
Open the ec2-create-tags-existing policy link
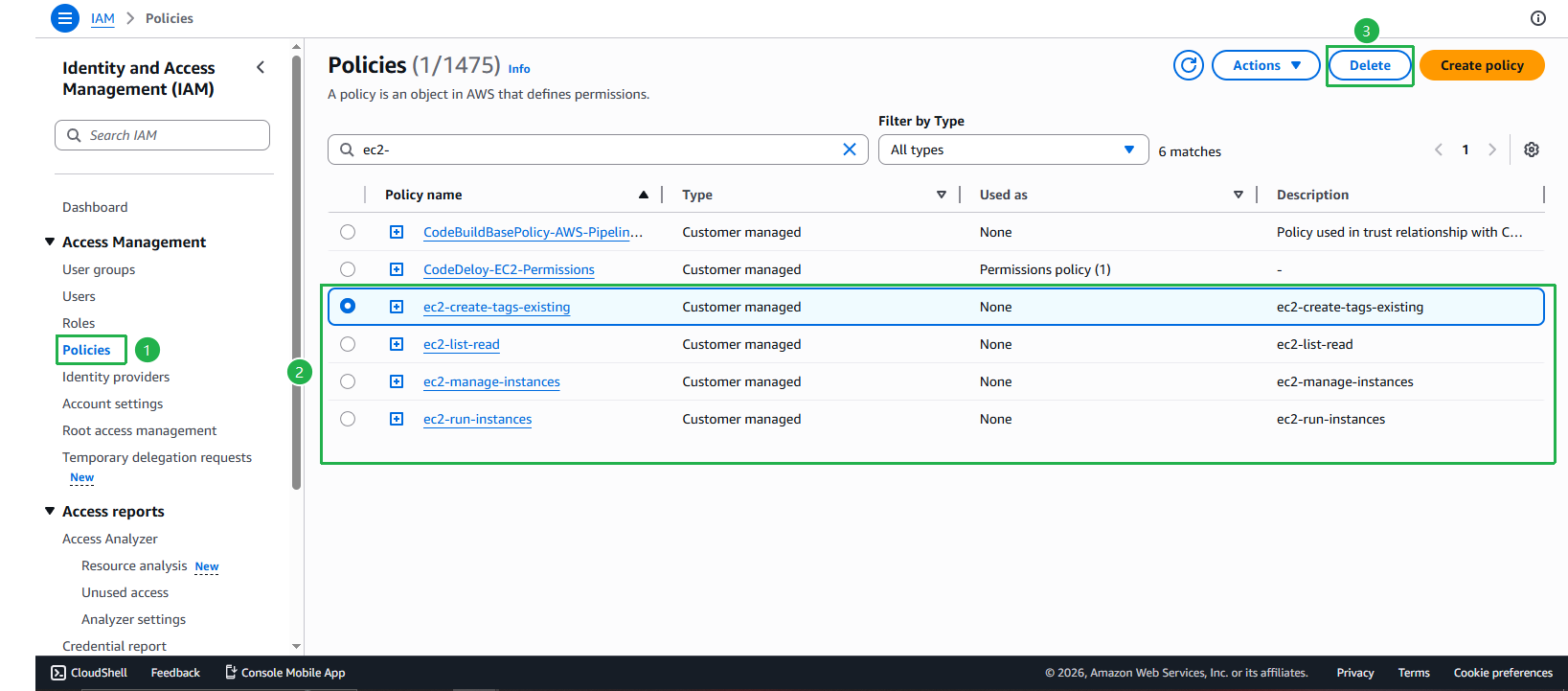(x=496, y=307)
